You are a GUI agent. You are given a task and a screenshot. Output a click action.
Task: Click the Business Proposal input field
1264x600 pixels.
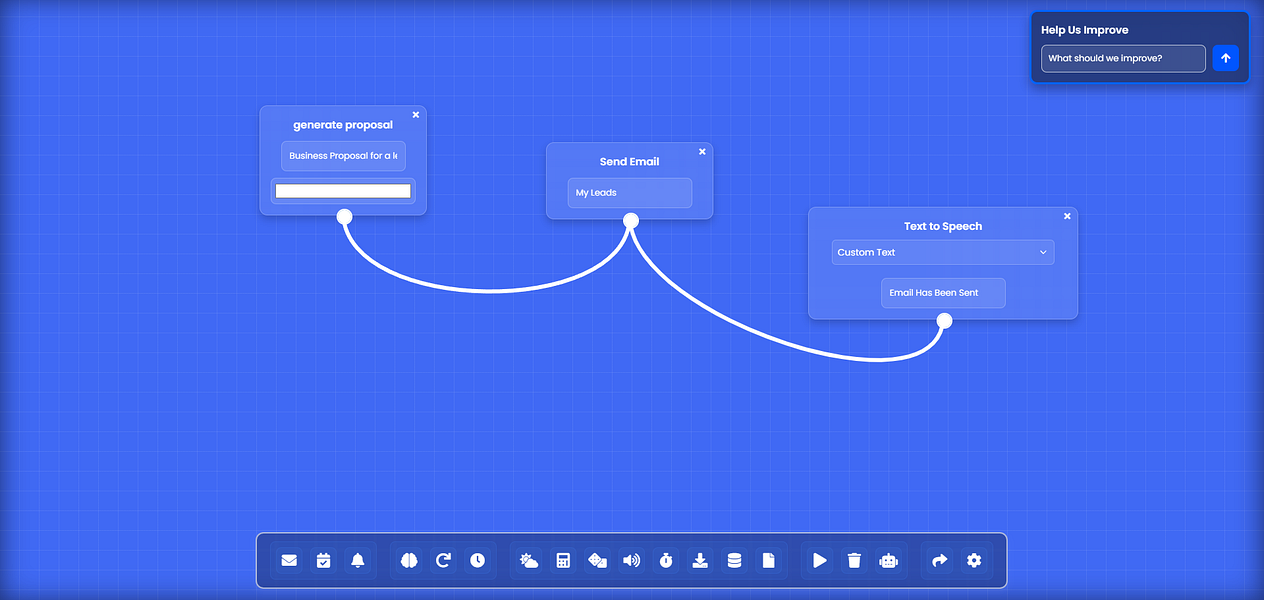[343, 156]
